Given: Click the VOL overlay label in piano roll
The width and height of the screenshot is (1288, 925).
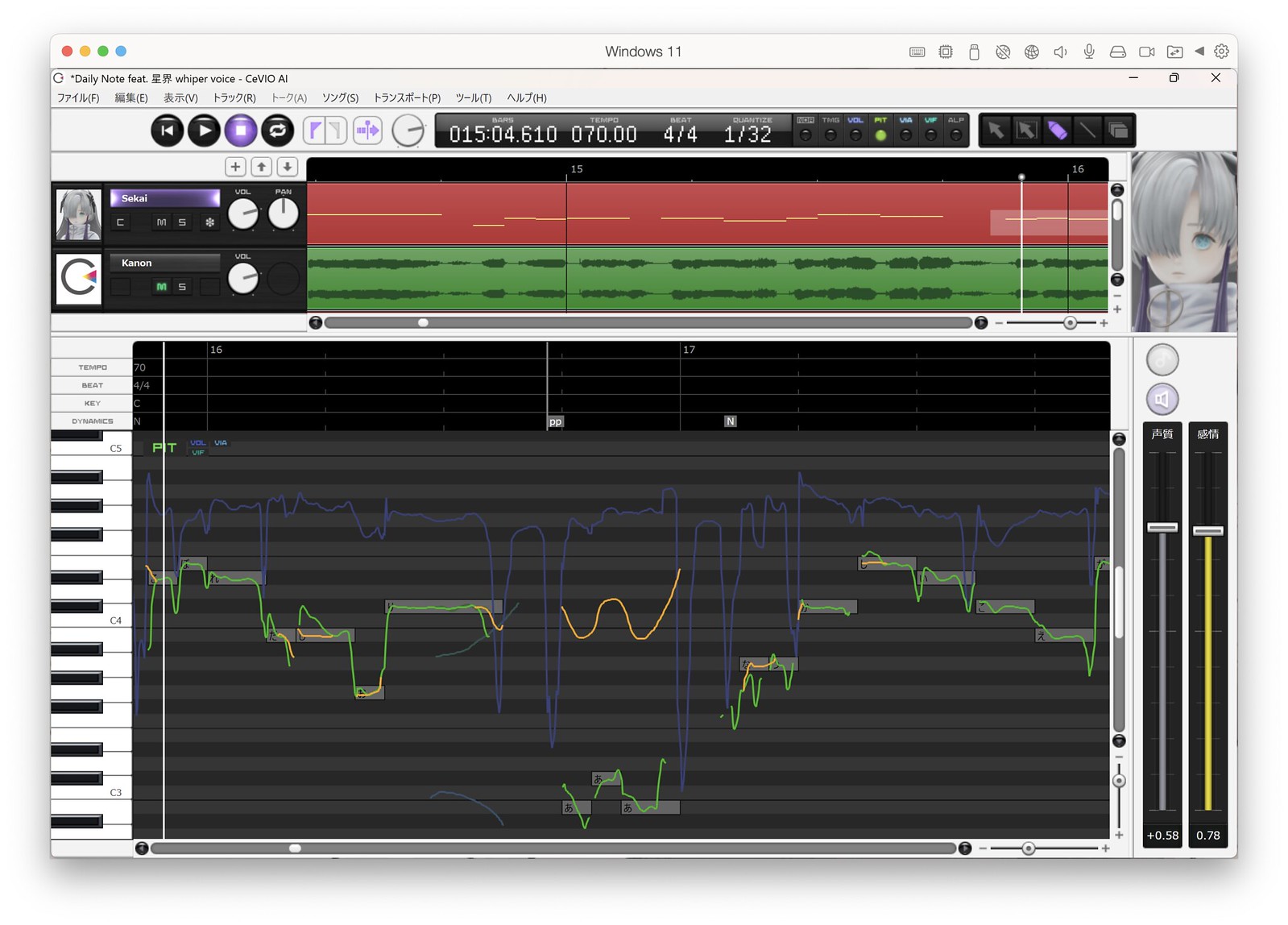Looking at the screenshot, I should (198, 442).
